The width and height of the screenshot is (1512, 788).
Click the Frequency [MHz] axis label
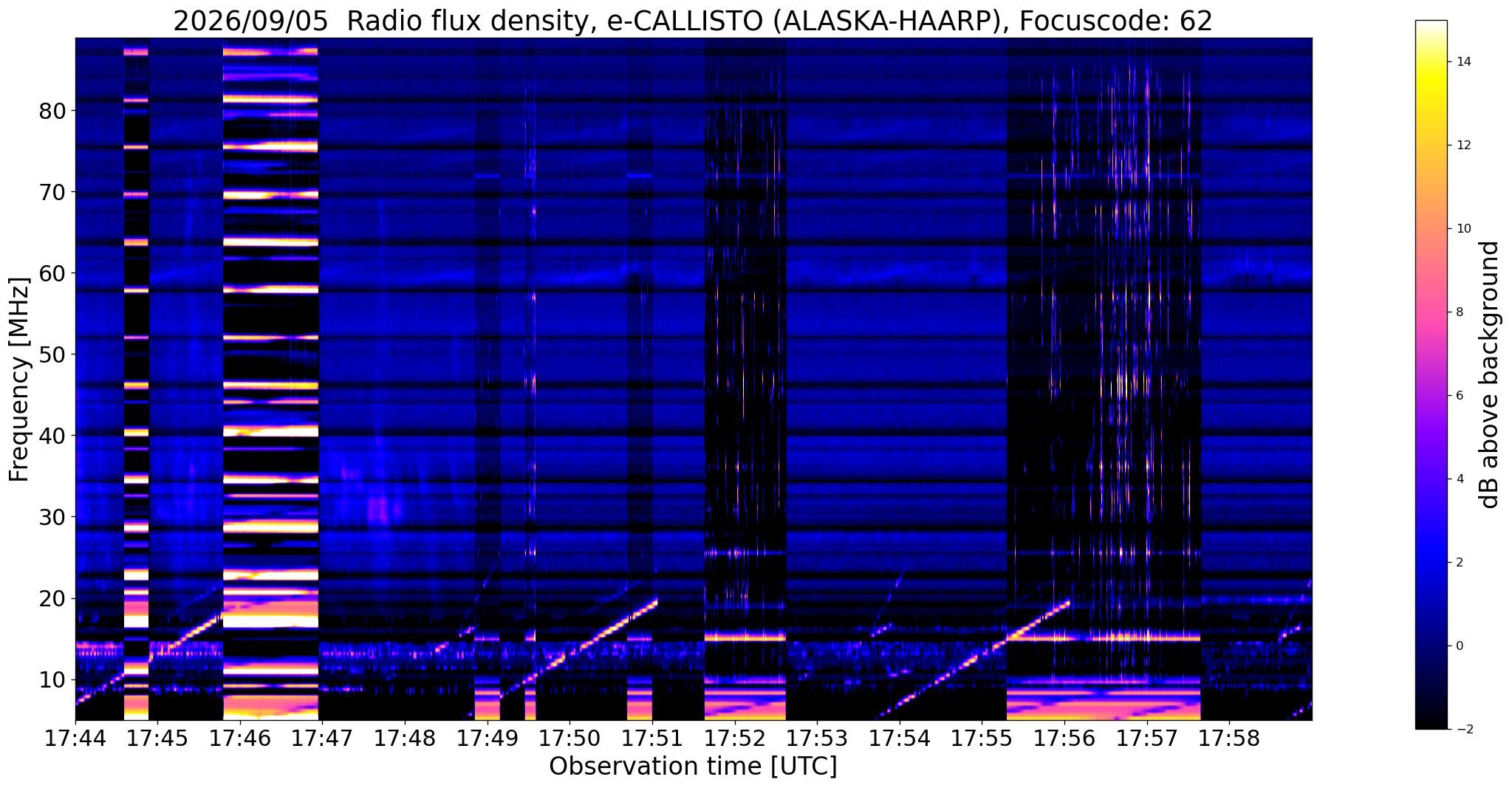pyautogui.click(x=19, y=380)
